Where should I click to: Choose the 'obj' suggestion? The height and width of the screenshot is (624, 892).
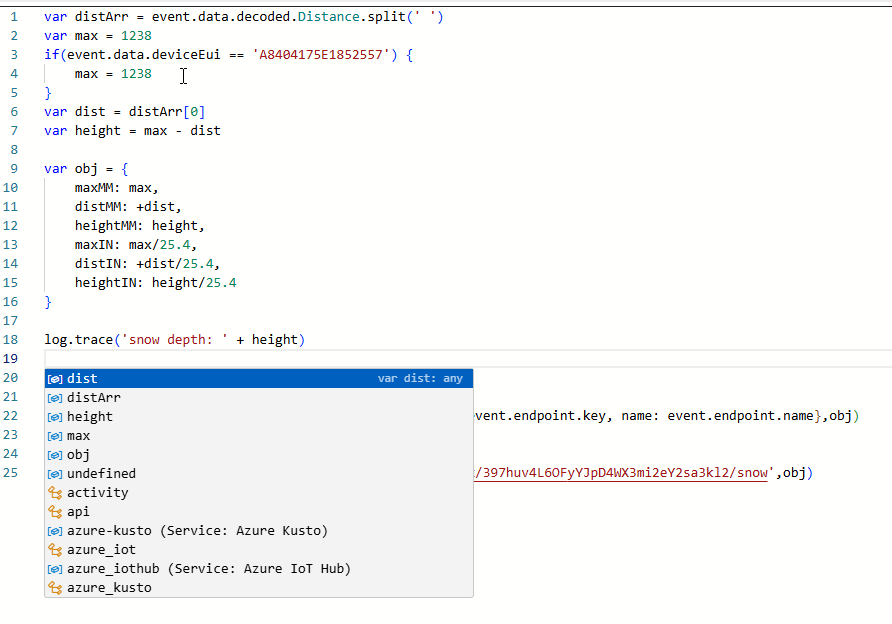pos(259,454)
